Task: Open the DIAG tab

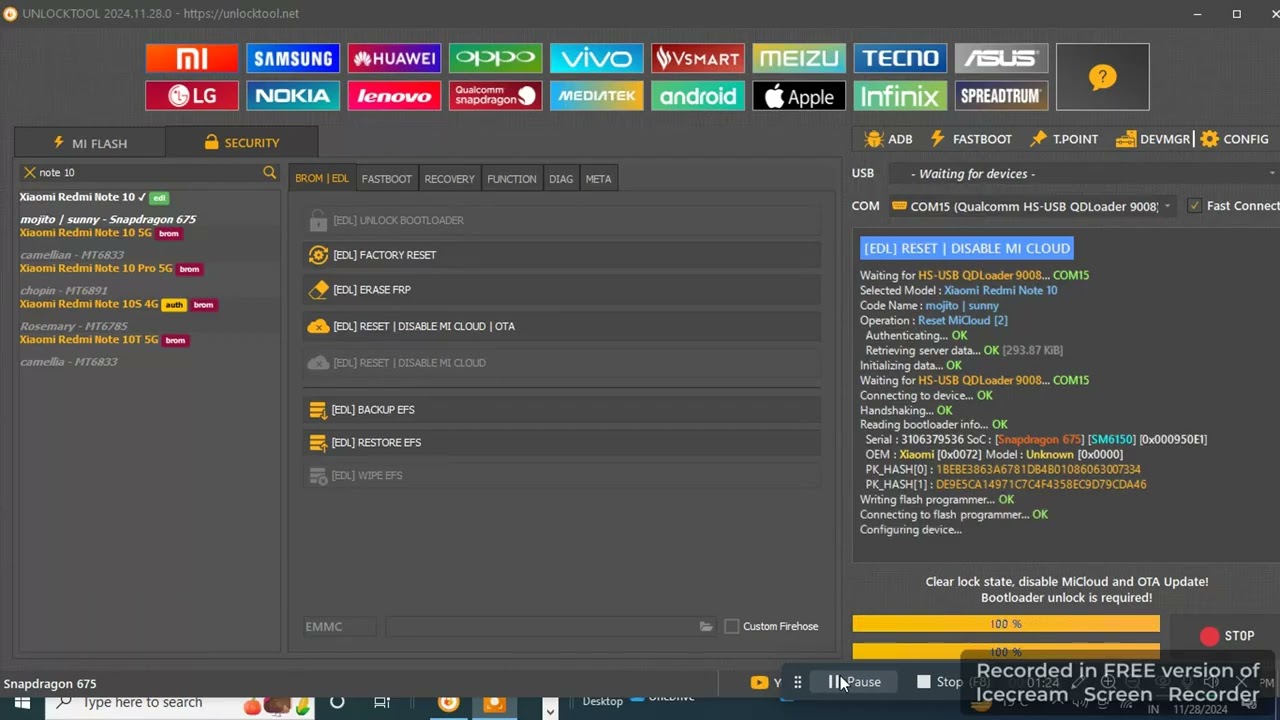Action: coord(561,179)
